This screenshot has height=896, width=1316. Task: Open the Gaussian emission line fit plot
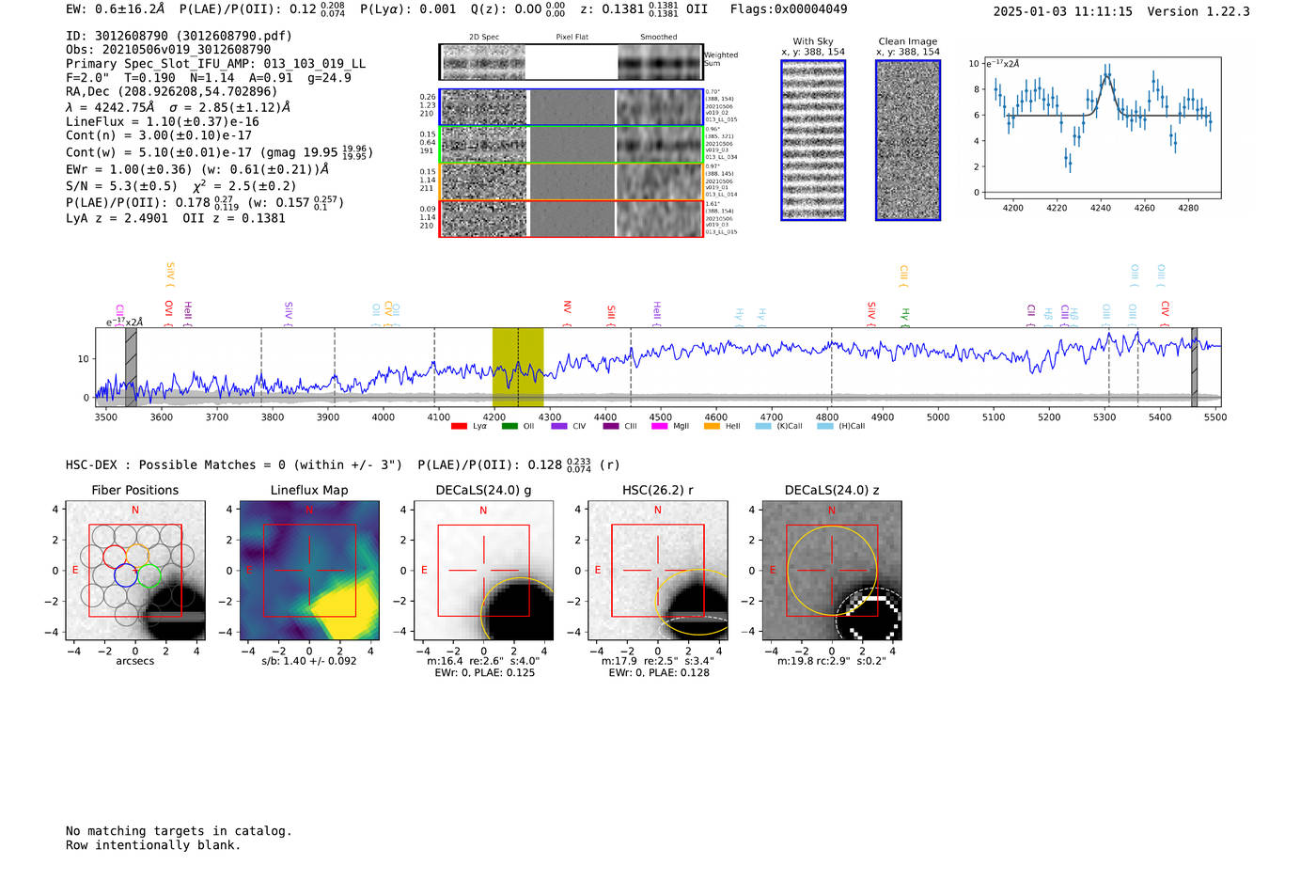1103,128
